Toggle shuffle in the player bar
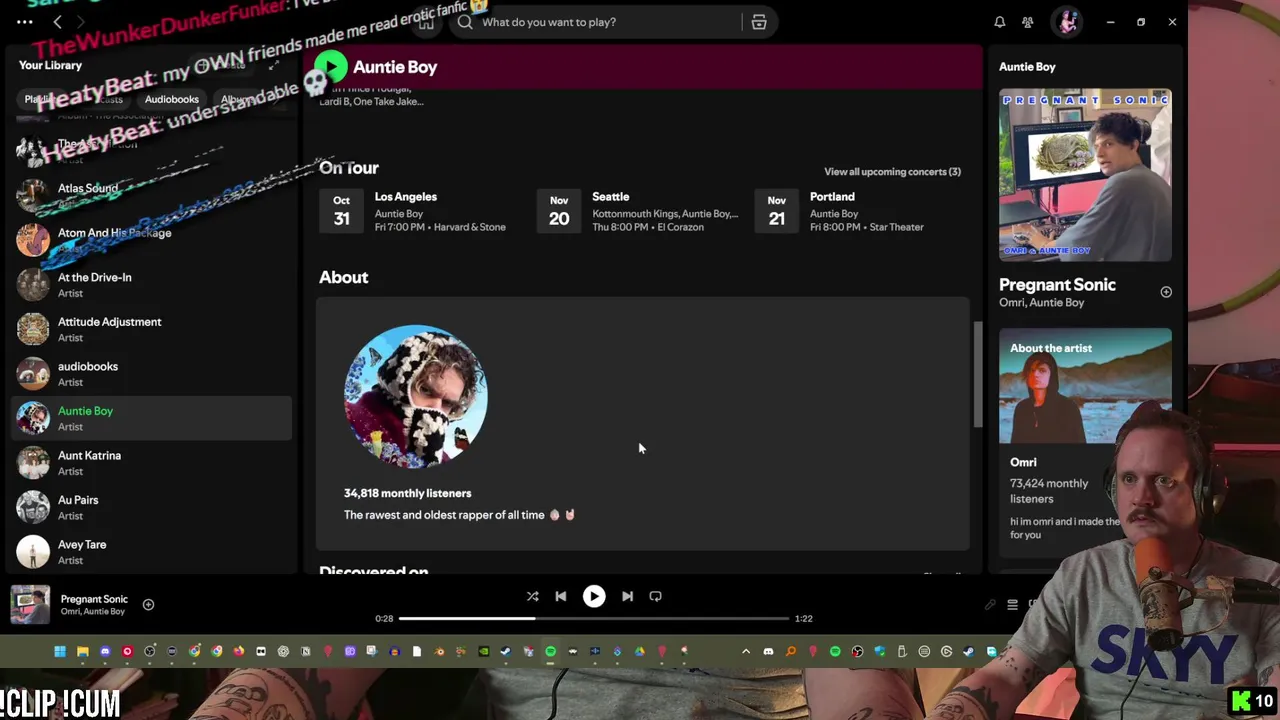 (533, 596)
